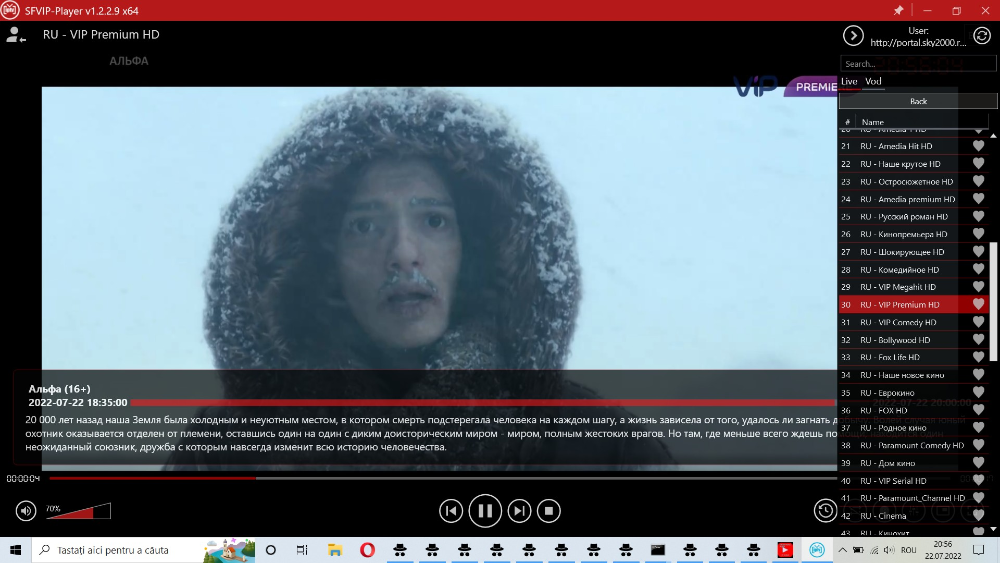Select channel RU - FOX HD
The height and width of the screenshot is (563, 1000).
(913, 410)
